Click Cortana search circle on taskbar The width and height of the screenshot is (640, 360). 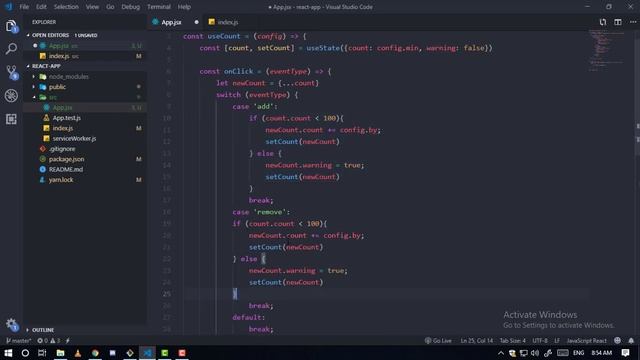[x=25, y=353]
